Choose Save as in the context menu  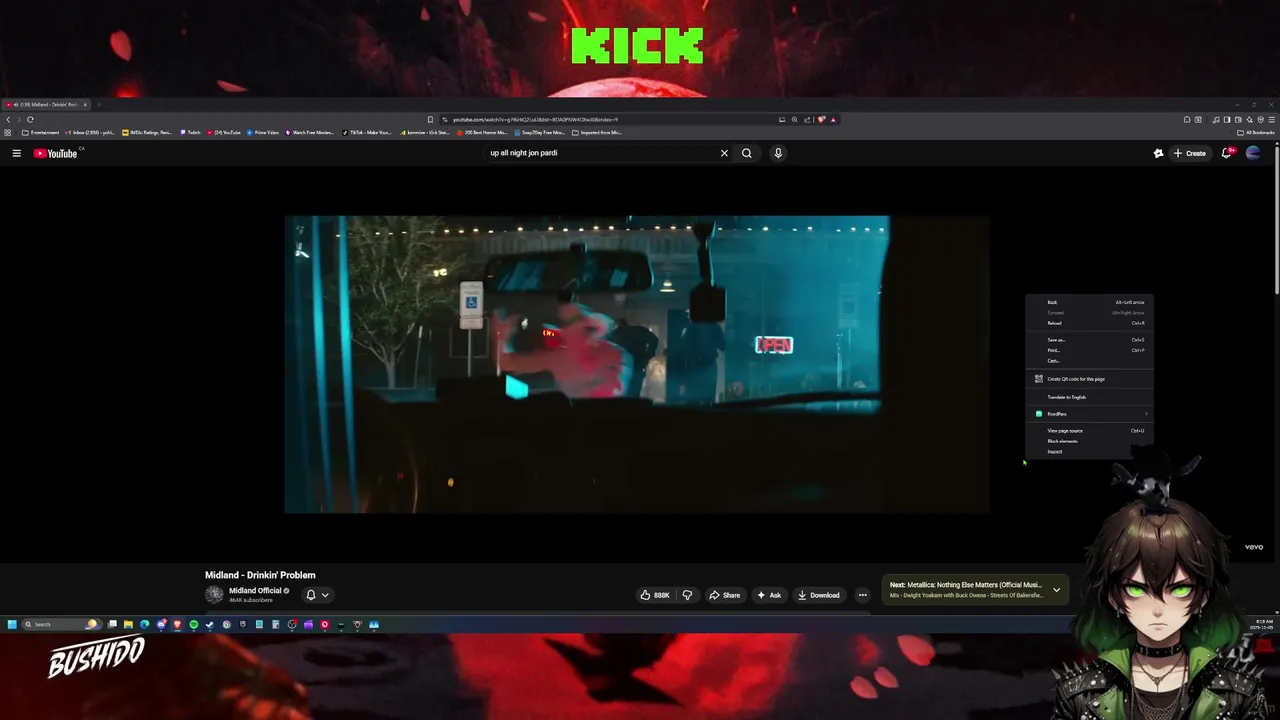[x=1088, y=340]
